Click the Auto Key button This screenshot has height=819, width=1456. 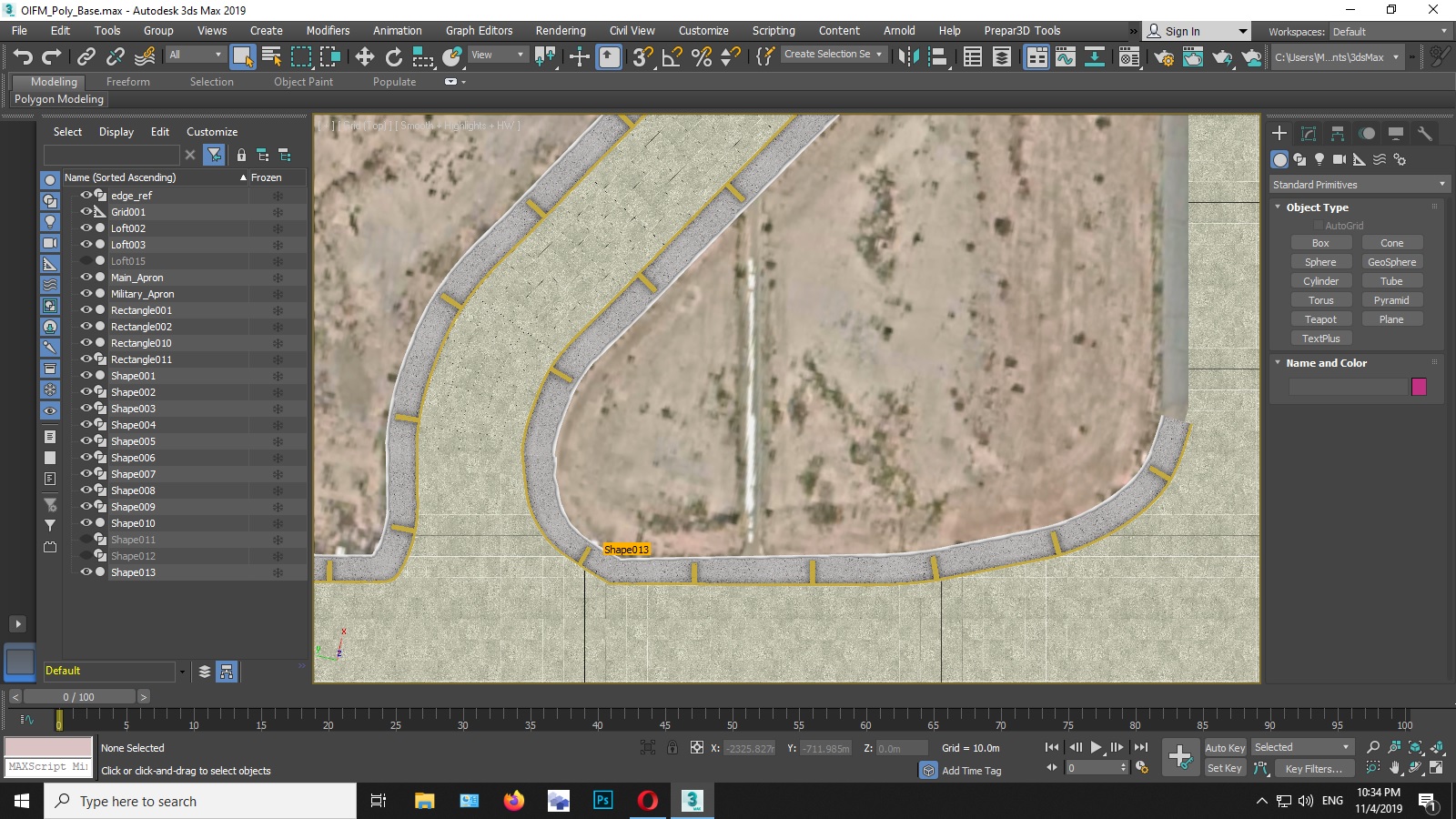[1225, 748]
